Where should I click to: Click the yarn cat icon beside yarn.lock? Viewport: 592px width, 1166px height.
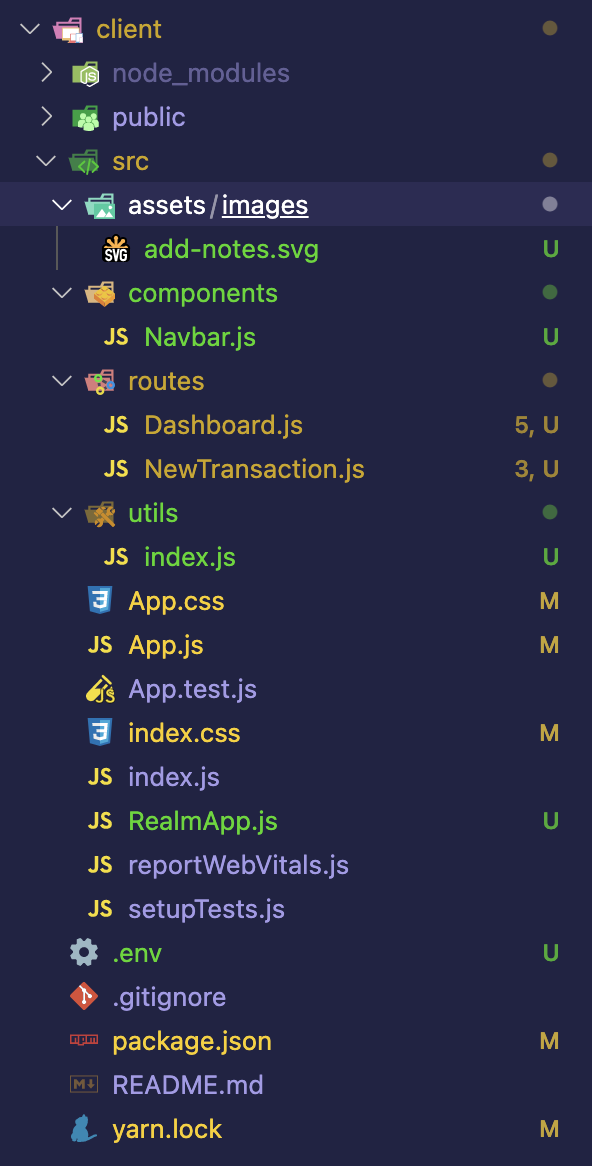pos(84,1130)
